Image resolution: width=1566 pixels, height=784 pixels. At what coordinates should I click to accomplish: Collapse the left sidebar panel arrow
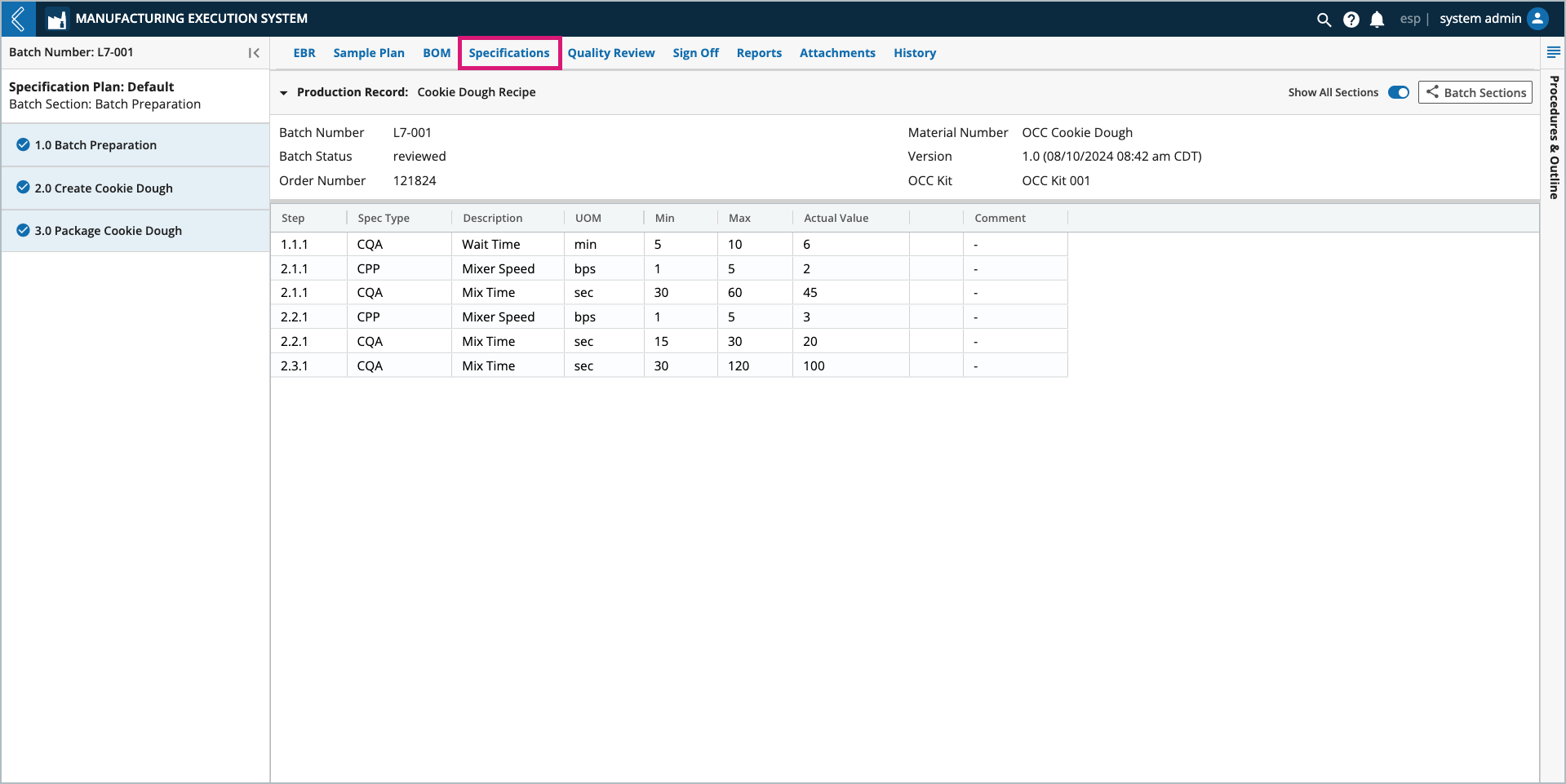254,53
